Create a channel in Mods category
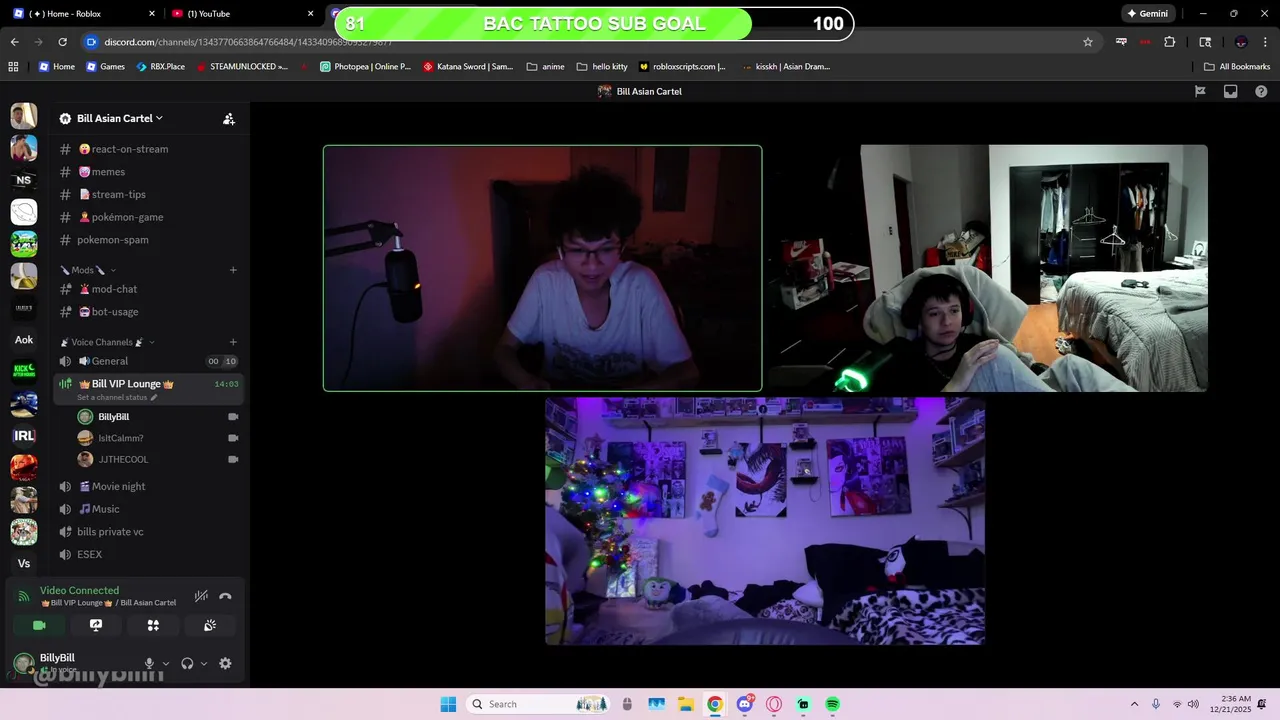 (x=233, y=270)
